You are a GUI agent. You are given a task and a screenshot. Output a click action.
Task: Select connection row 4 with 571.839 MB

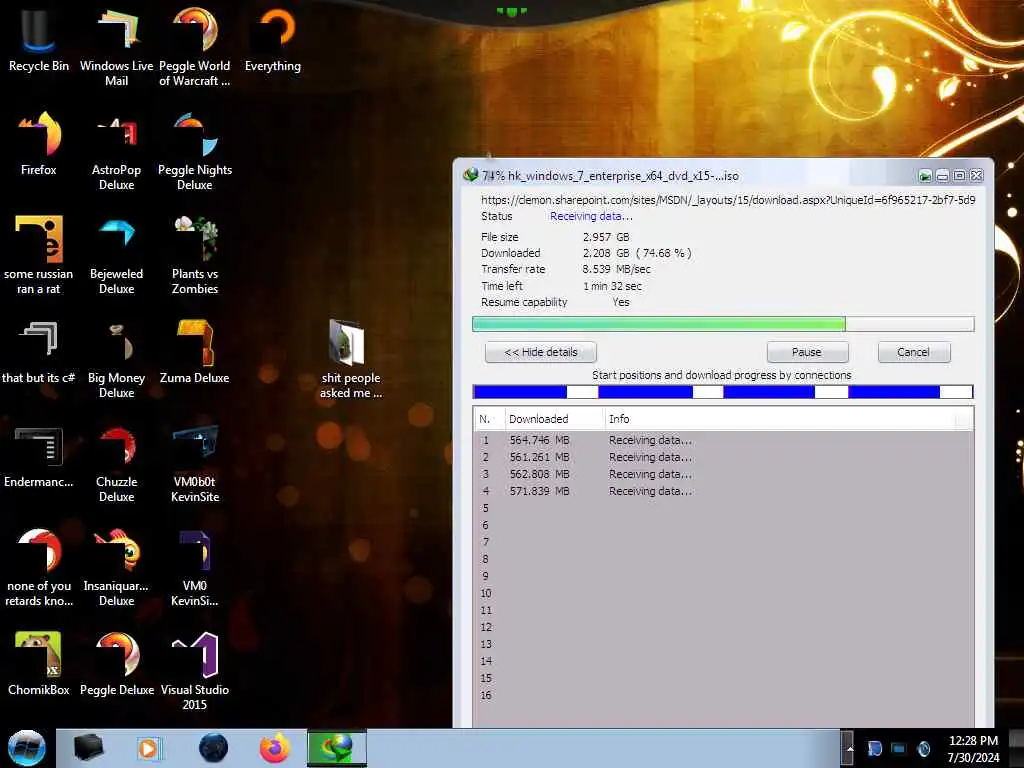pyautogui.click(x=723, y=491)
